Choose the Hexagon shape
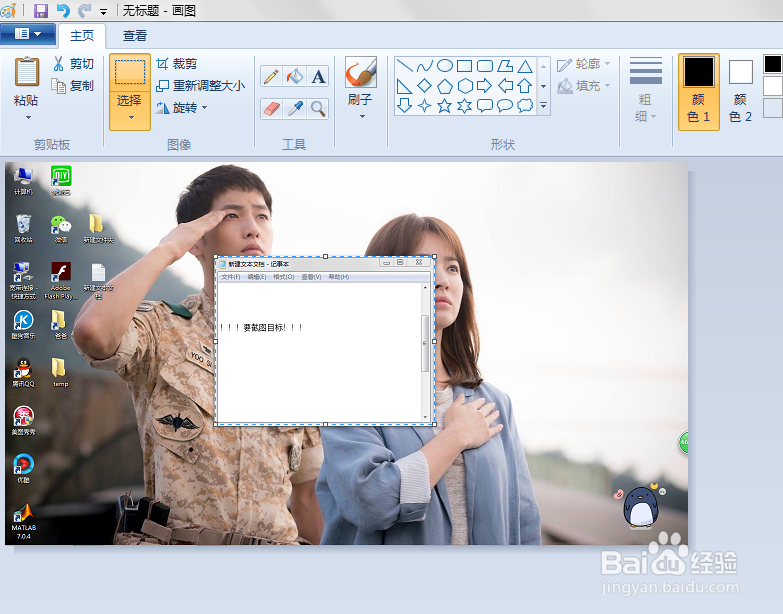 coord(464,86)
